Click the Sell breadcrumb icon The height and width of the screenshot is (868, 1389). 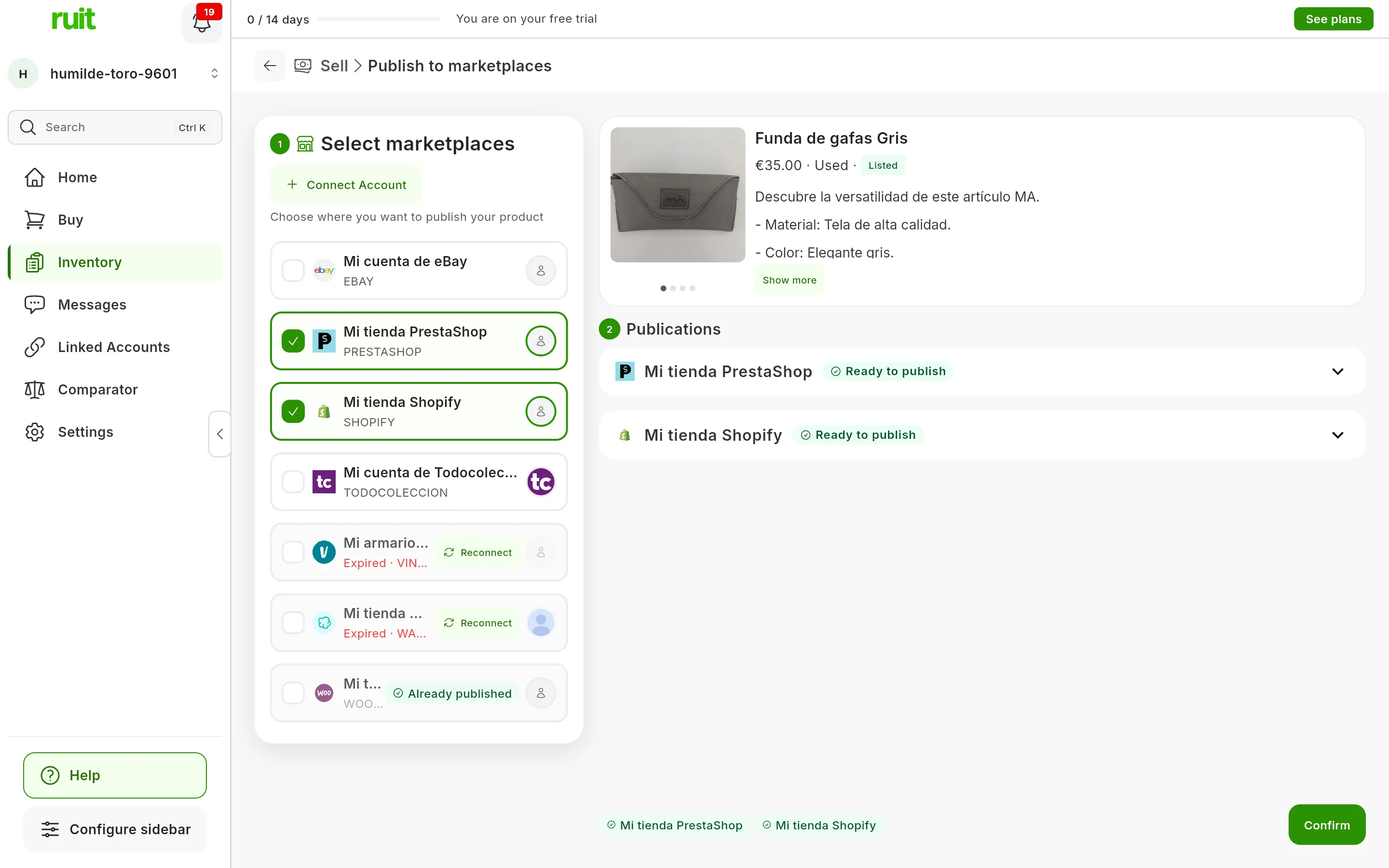pos(302,66)
